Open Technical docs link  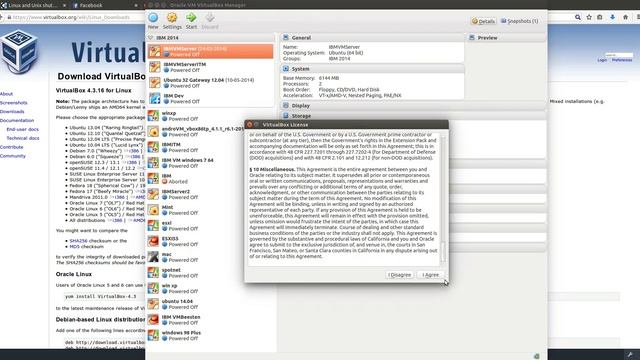22,138
